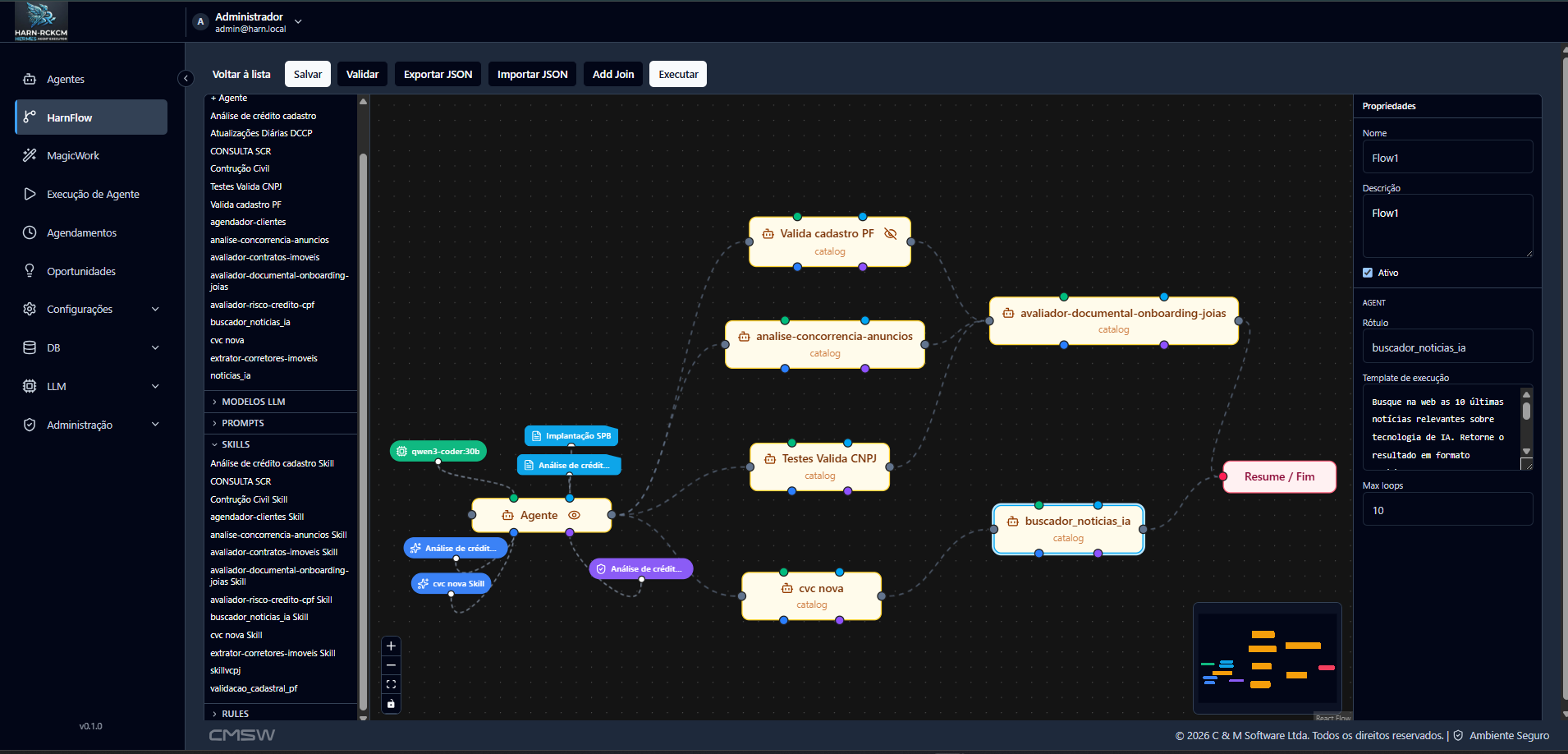Click robot icon on buscador_noticias_ia node

point(1013,521)
